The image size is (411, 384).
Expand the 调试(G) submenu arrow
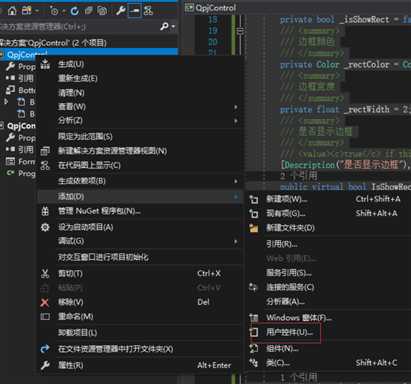pos(236,241)
